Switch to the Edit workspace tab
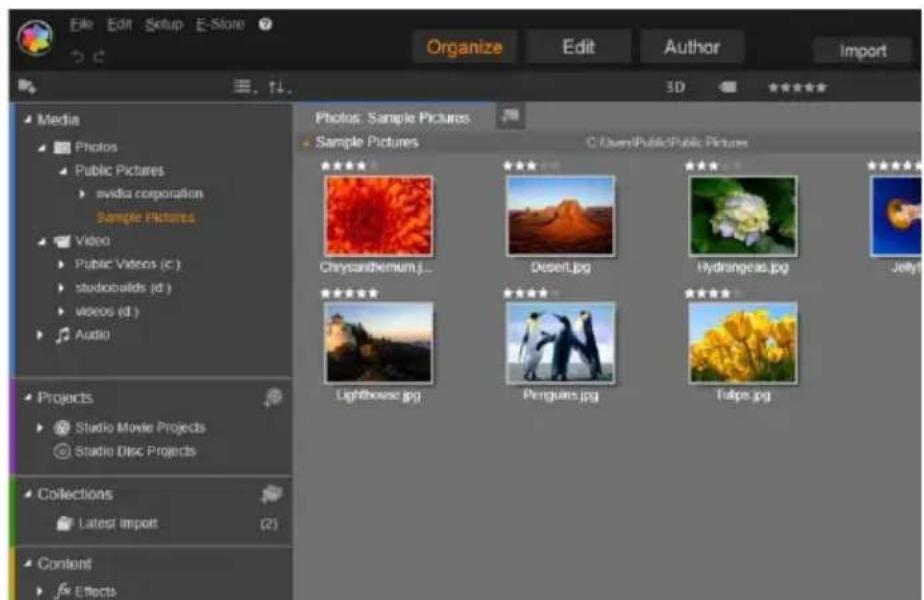Image resolution: width=924 pixels, height=600 pixels. coord(578,47)
